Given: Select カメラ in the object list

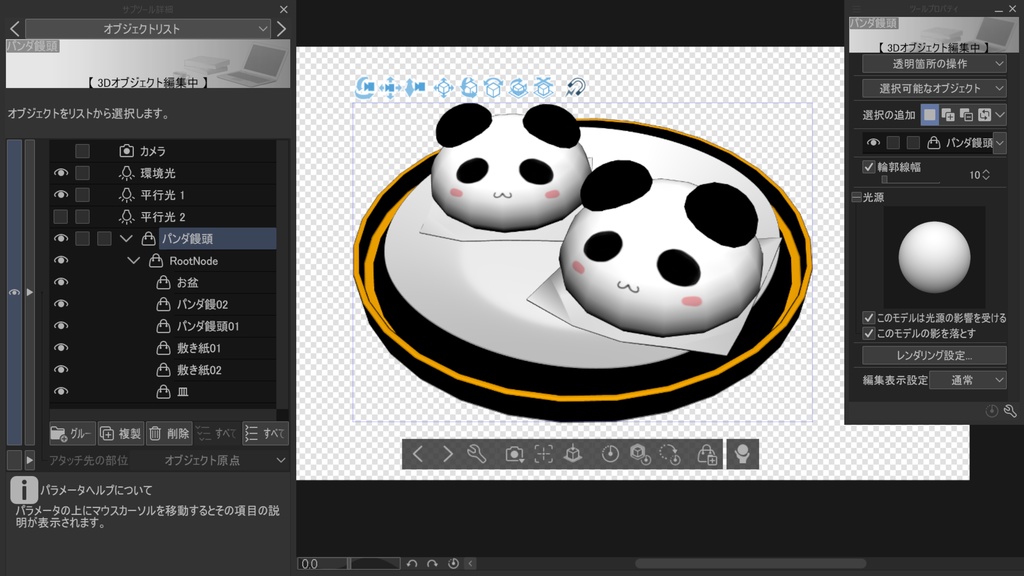Looking at the screenshot, I should 152,151.
